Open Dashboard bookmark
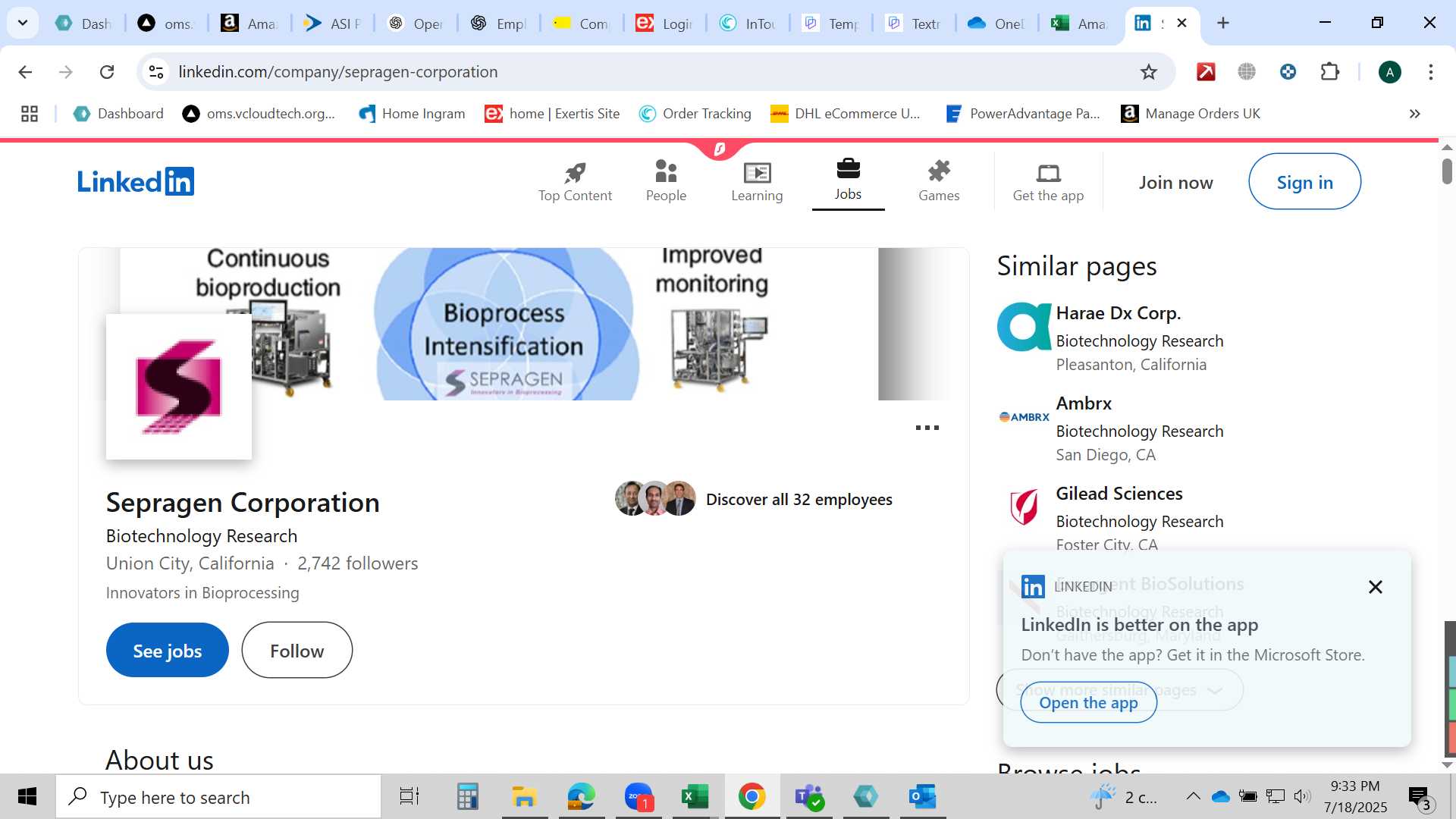1456x819 pixels. 118,114
